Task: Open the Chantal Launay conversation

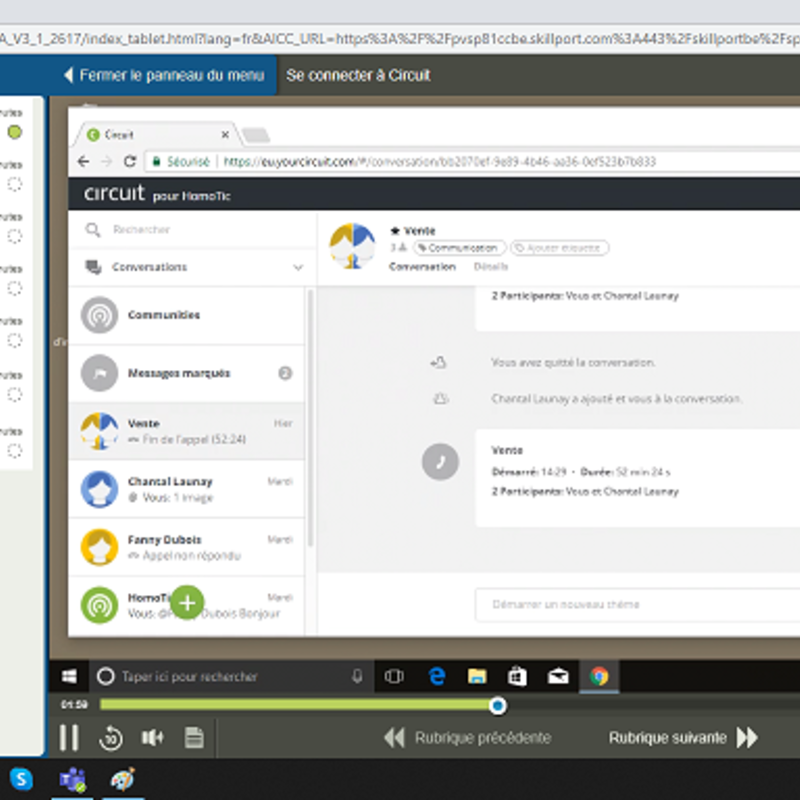Action: tap(187, 489)
